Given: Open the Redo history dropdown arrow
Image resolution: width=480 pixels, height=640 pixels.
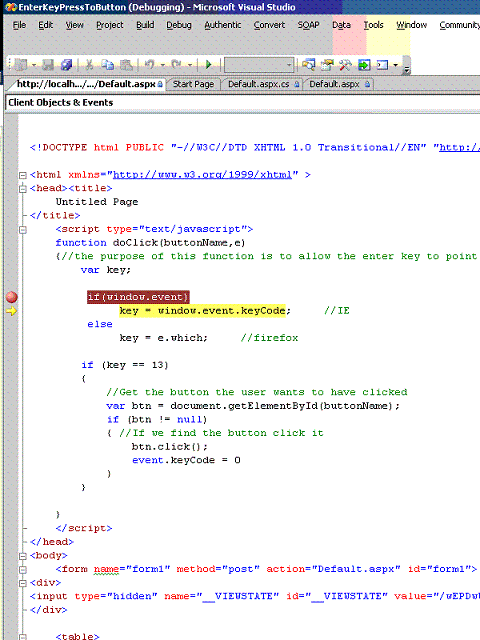Looking at the screenshot, I should pos(189,65).
